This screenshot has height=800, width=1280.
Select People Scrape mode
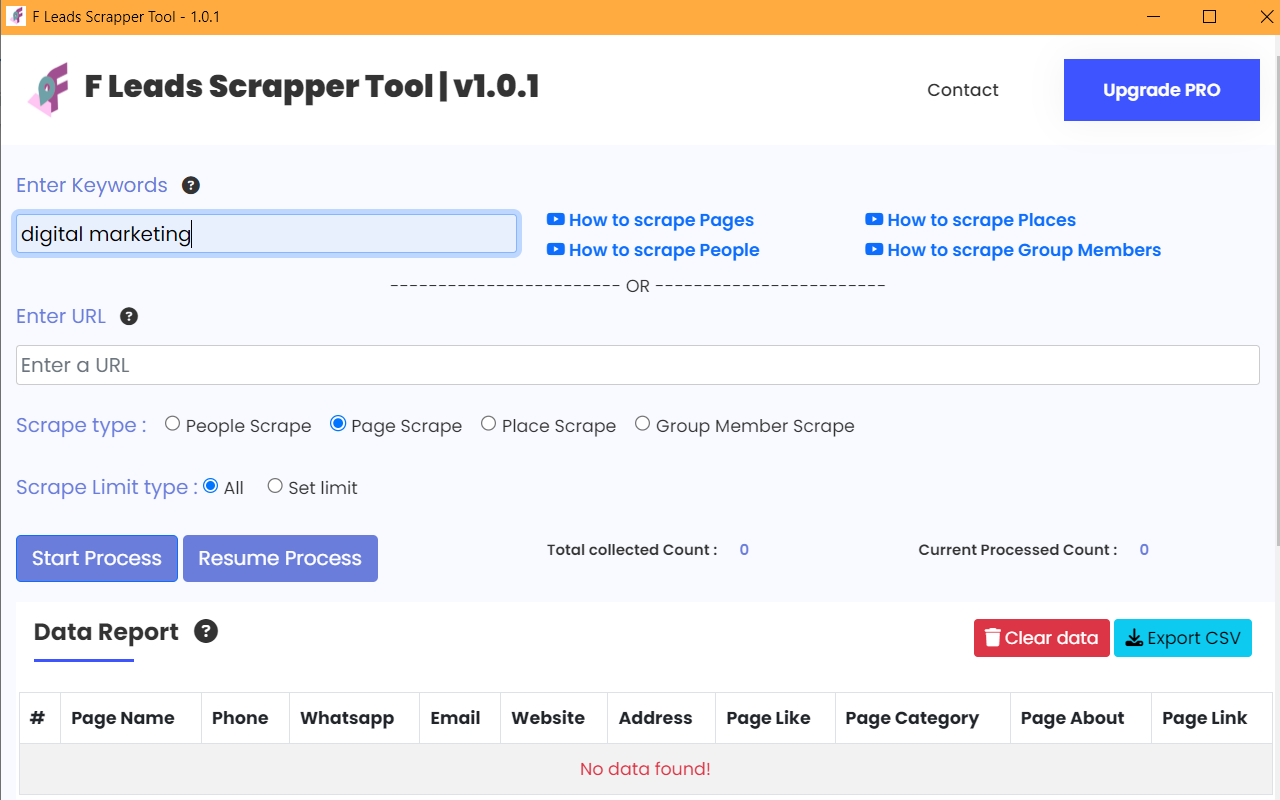tap(172, 423)
